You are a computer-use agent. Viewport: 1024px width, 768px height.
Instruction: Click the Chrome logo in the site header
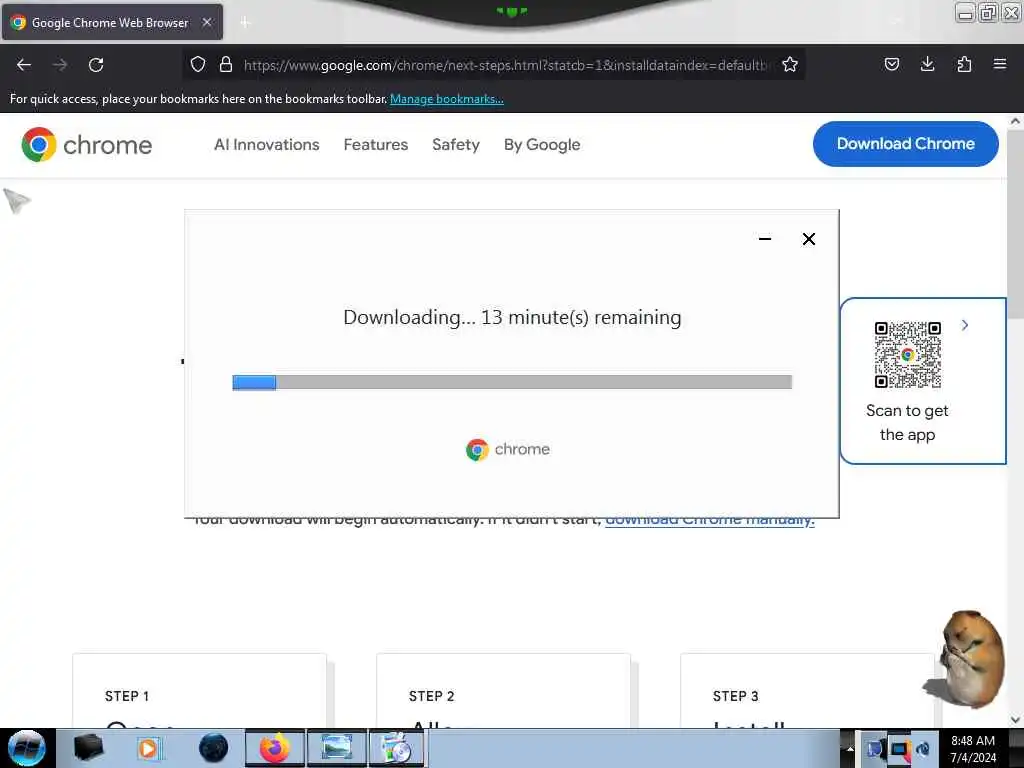tap(86, 144)
